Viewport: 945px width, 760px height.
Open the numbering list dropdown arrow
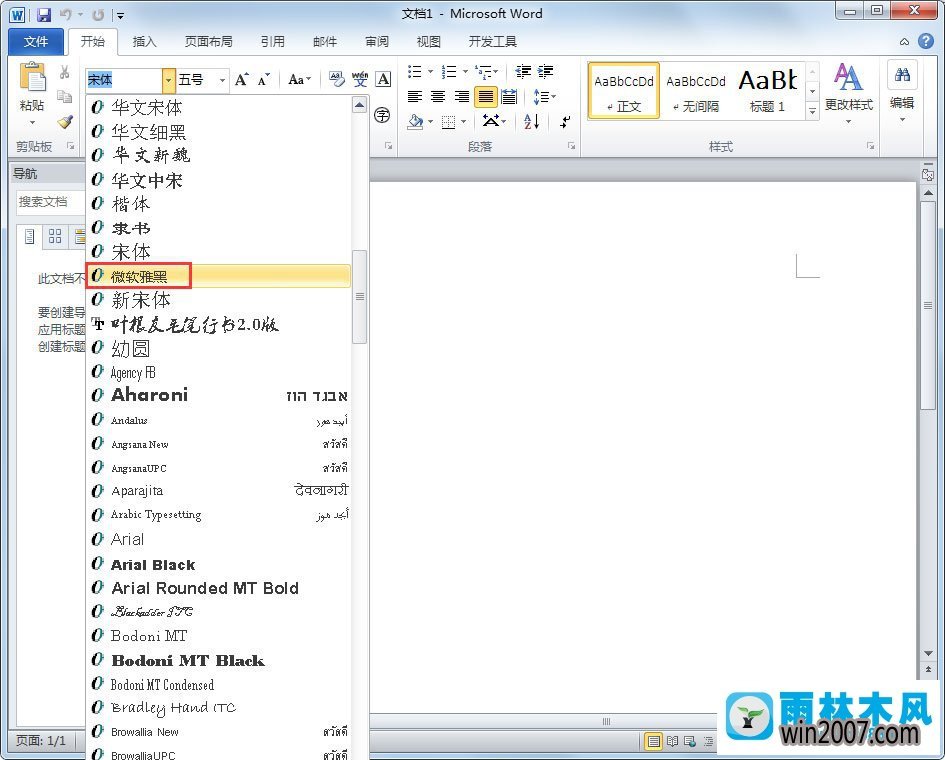465,72
